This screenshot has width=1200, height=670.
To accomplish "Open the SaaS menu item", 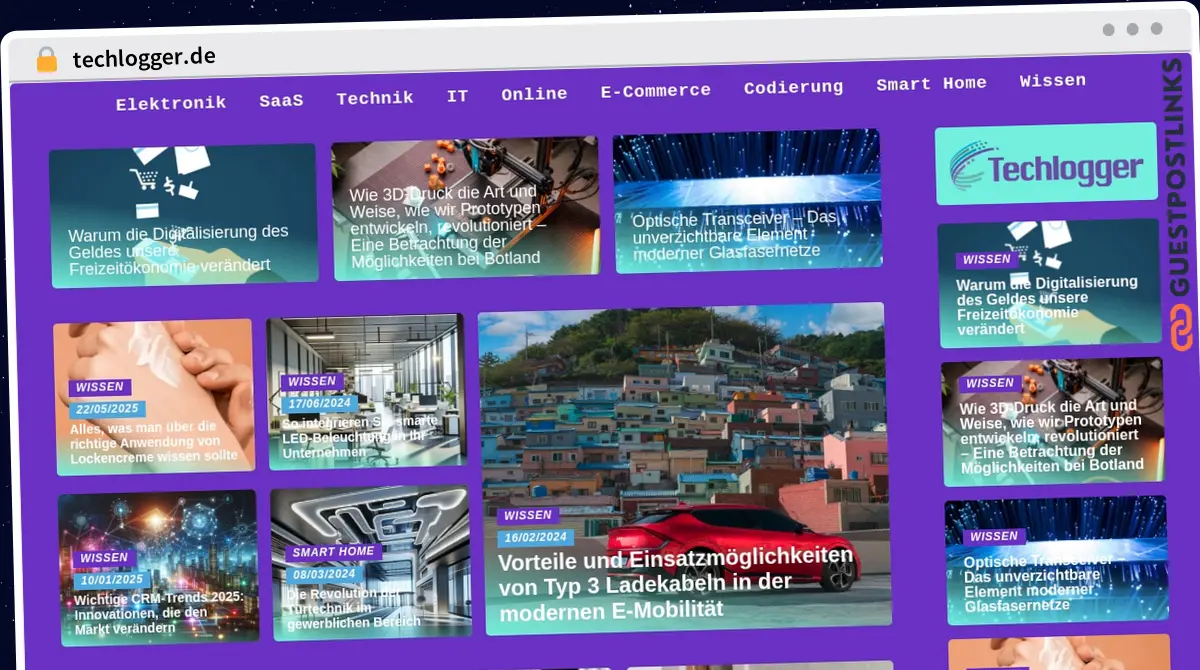I will point(281,100).
